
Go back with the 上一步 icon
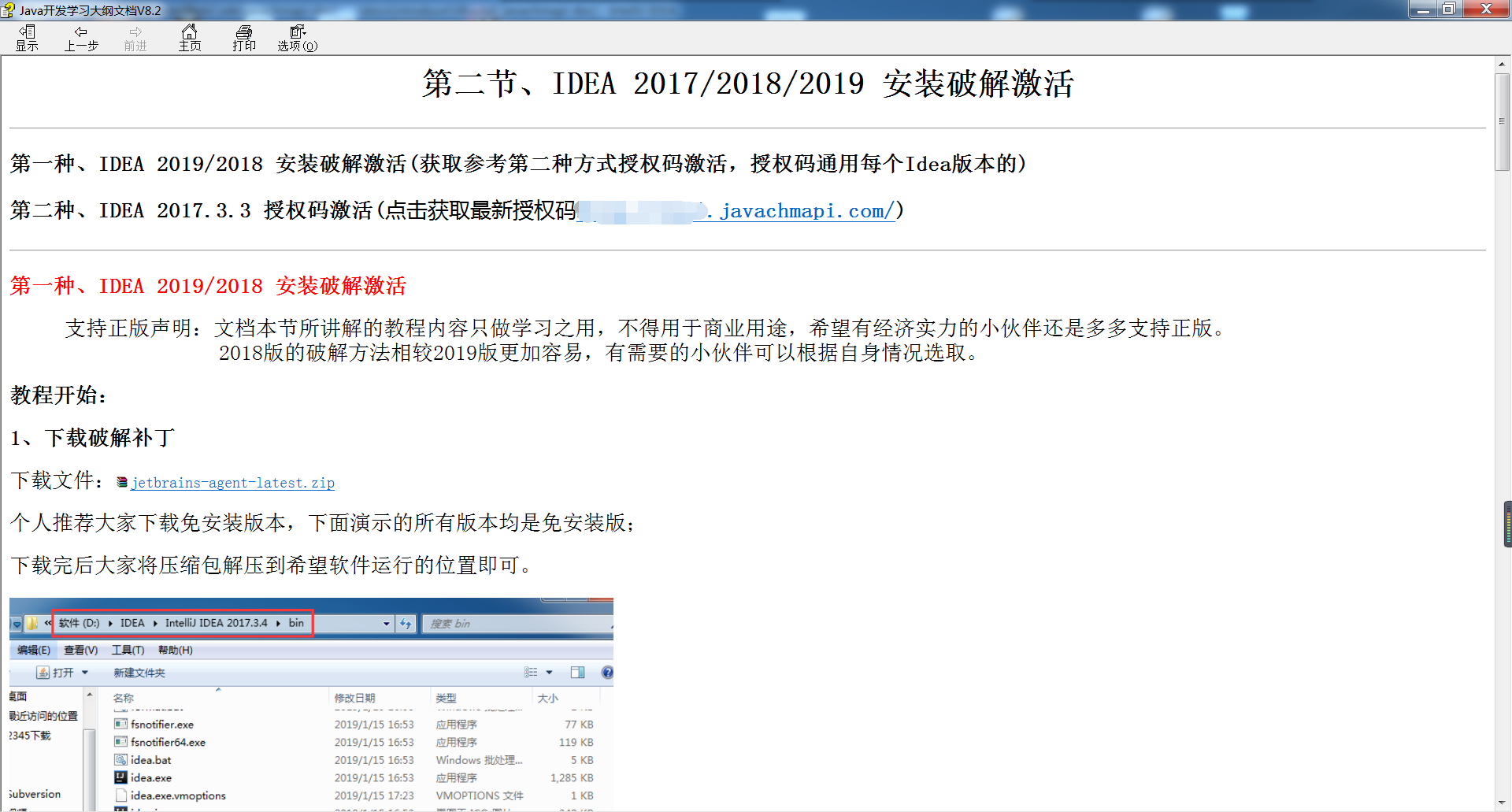pyautogui.click(x=81, y=38)
